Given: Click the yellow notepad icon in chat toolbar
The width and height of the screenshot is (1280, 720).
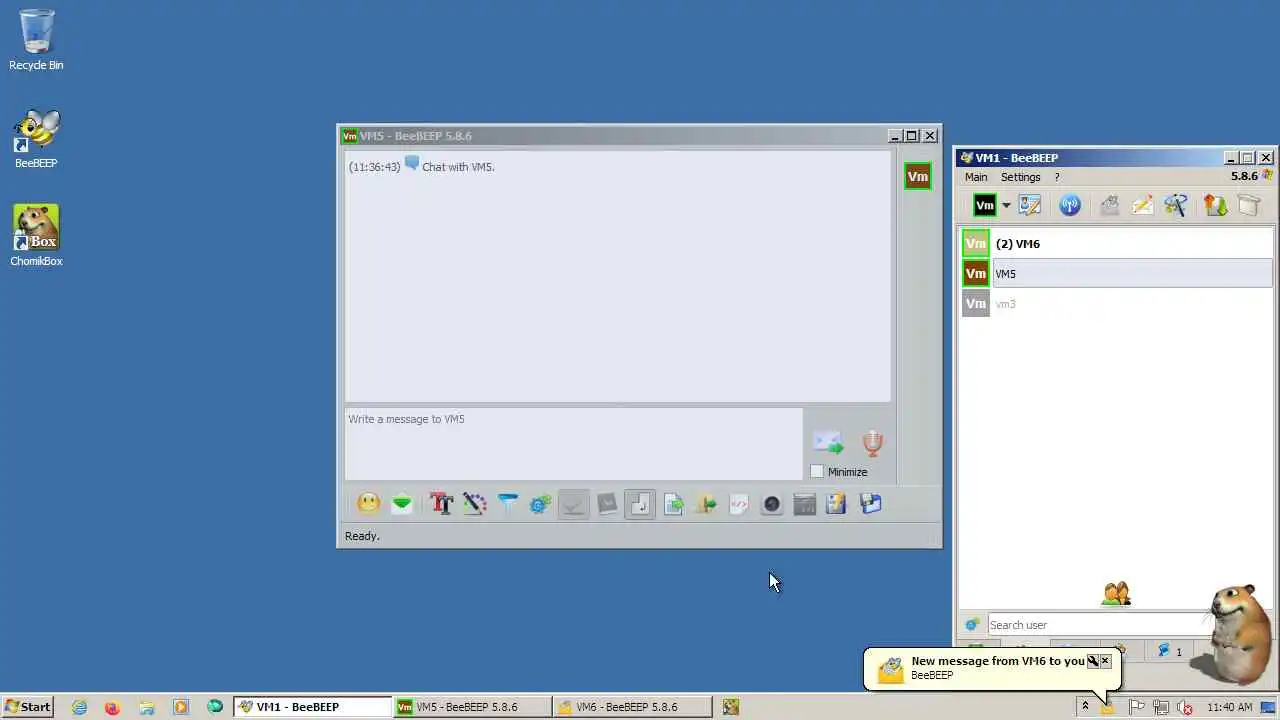Looking at the screenshot, I should point(837,504).
